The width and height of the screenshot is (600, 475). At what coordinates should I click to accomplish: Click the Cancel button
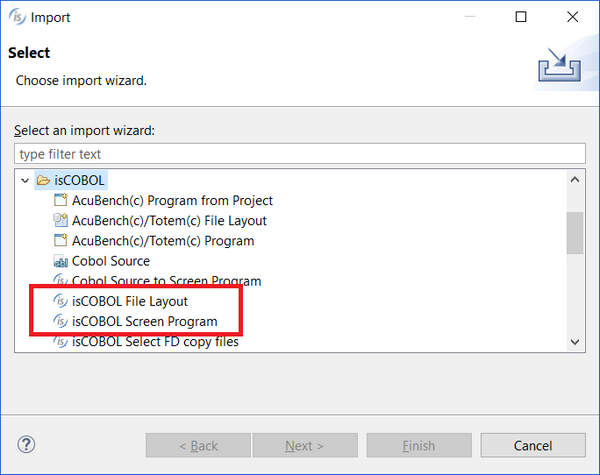pyautogui.click(x=533, y=446)
